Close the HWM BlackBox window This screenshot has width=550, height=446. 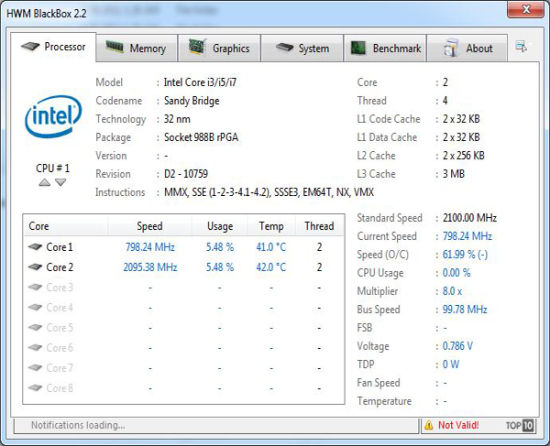(526, 9)
